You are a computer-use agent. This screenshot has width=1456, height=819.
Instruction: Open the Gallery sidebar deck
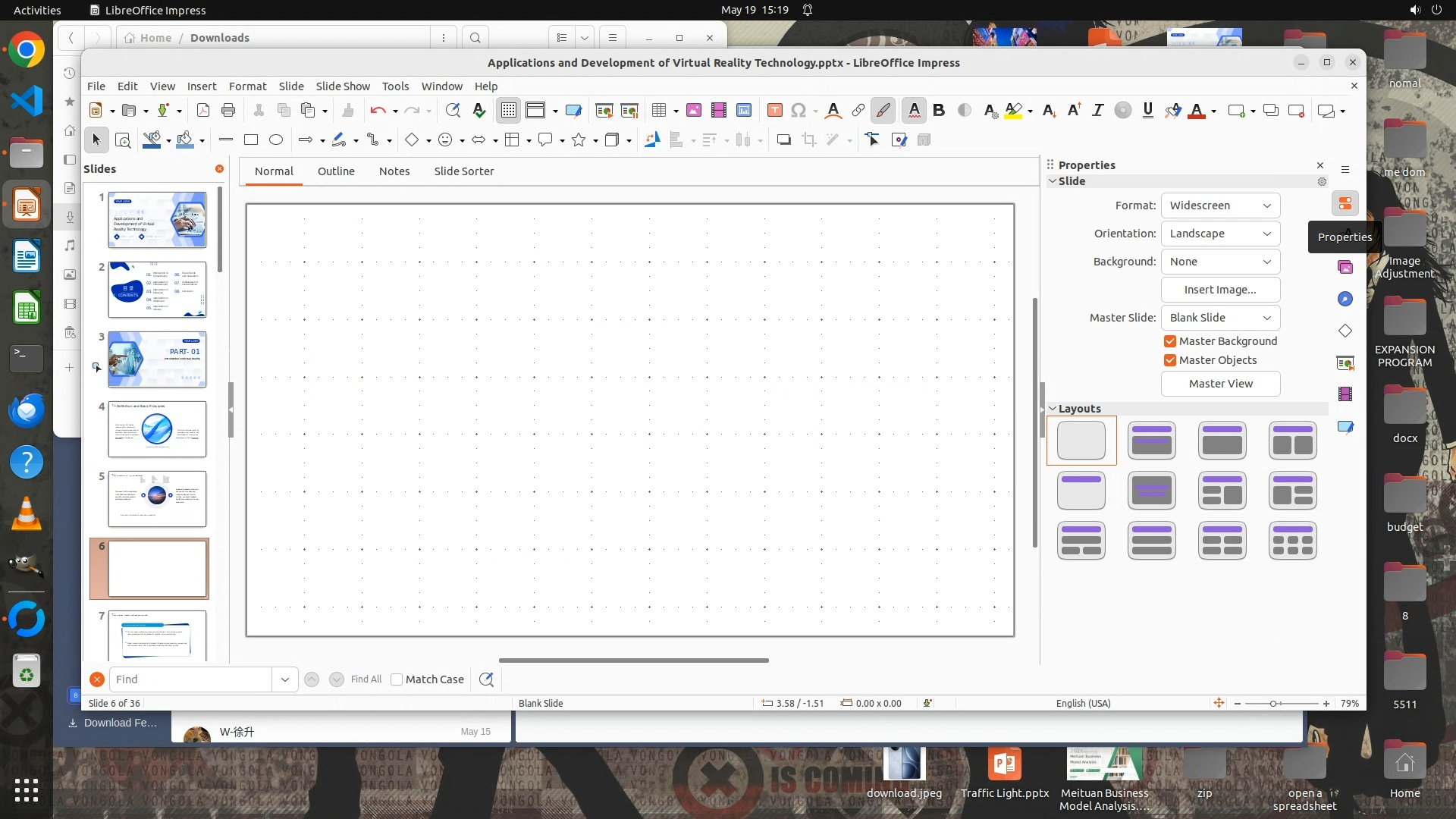[x=1345, y=267]
